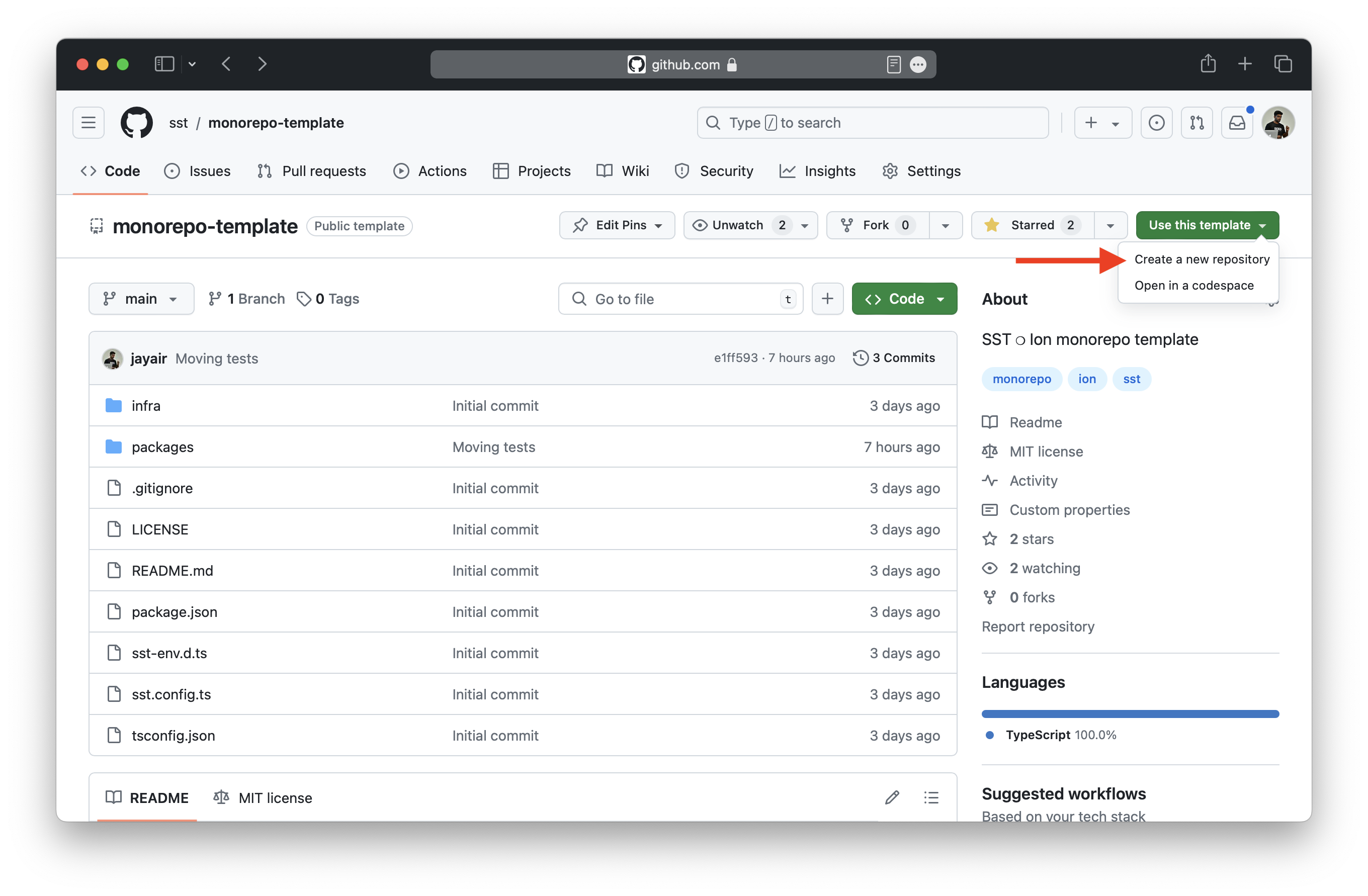The width and height of the screenshot is (1368, 896).
Task: Open the package.json file
Action: click(174, 612)
